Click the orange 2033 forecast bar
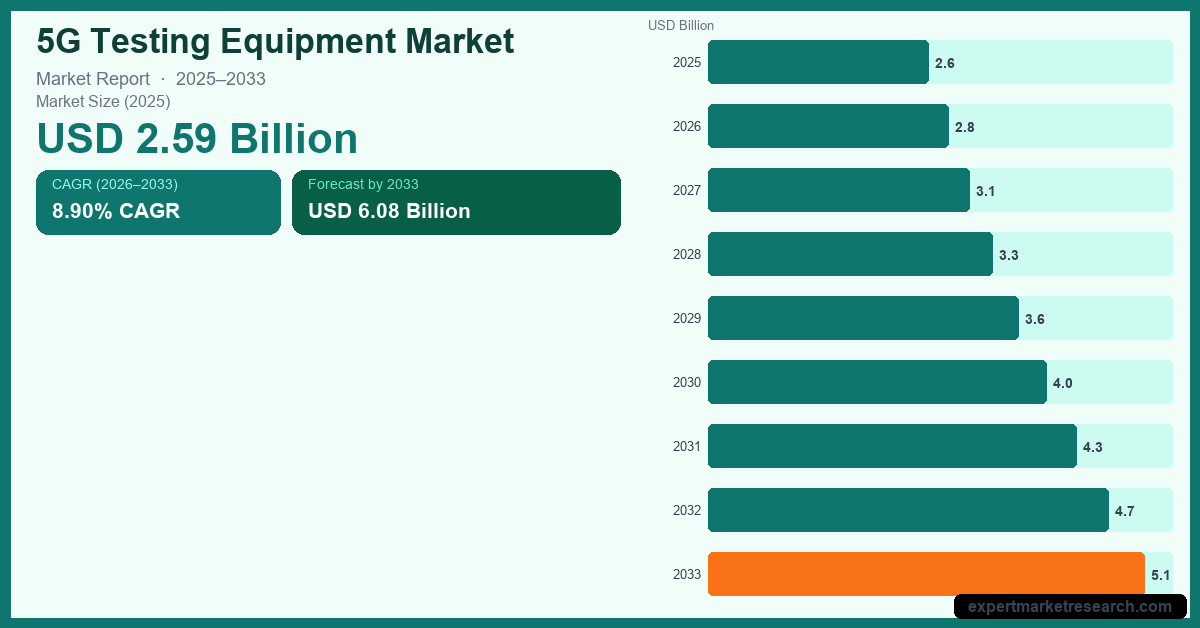The width and height of the screenshot is (1200, 628). click(926, 574)
